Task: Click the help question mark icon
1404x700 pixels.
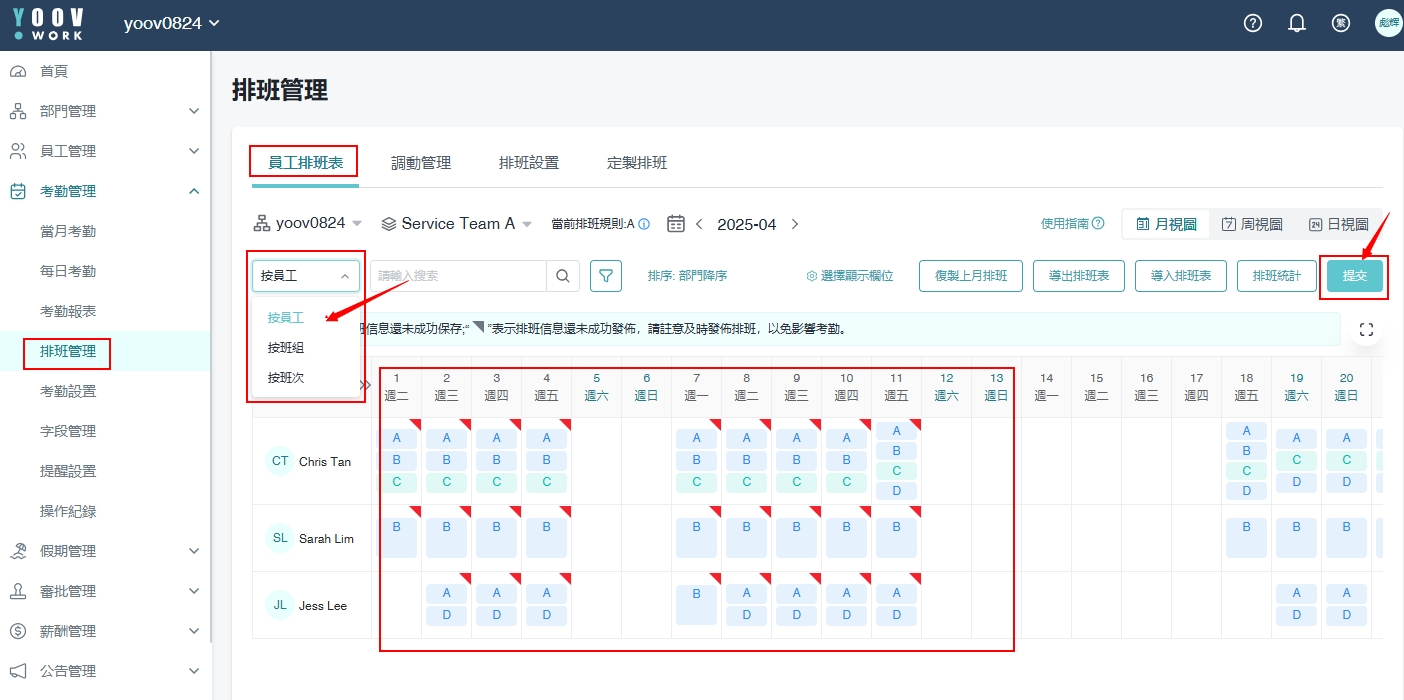Action: (x=1253, y=24)
